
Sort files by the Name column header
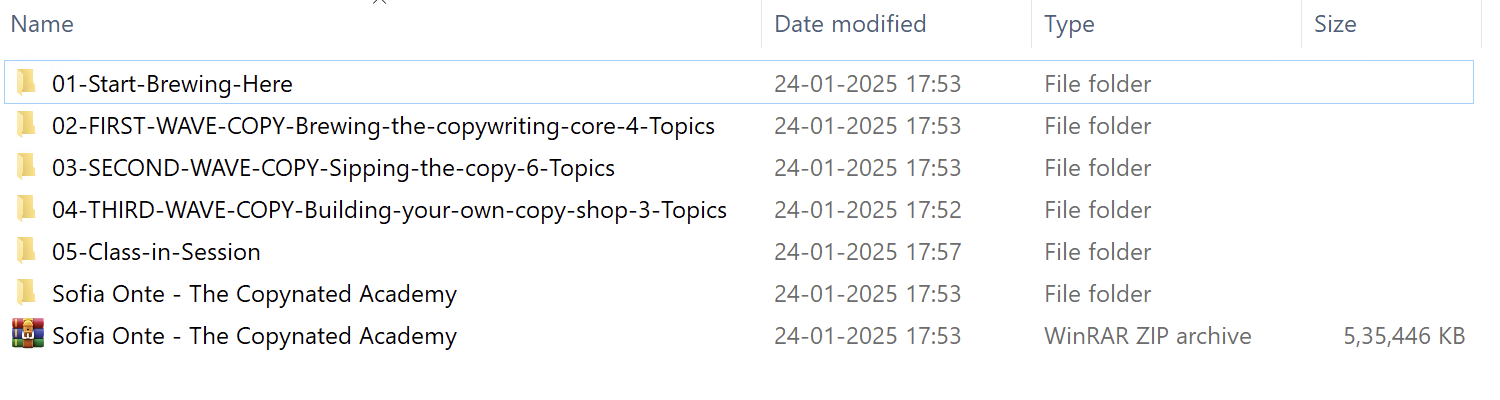pyautogui.click(x=42, y=24)
